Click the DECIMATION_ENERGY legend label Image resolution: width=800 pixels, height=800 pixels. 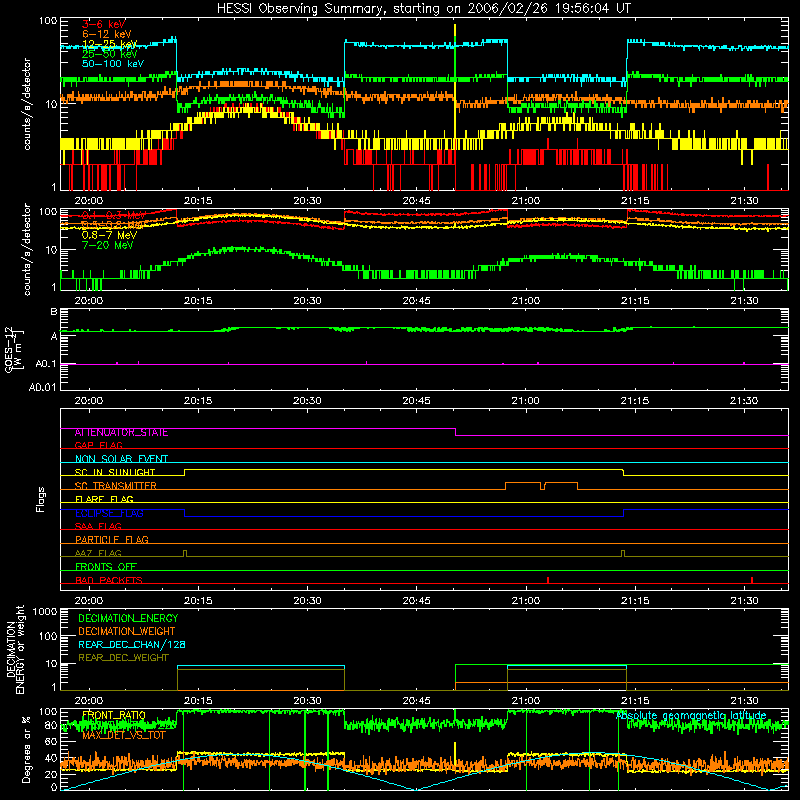point(128,618)
